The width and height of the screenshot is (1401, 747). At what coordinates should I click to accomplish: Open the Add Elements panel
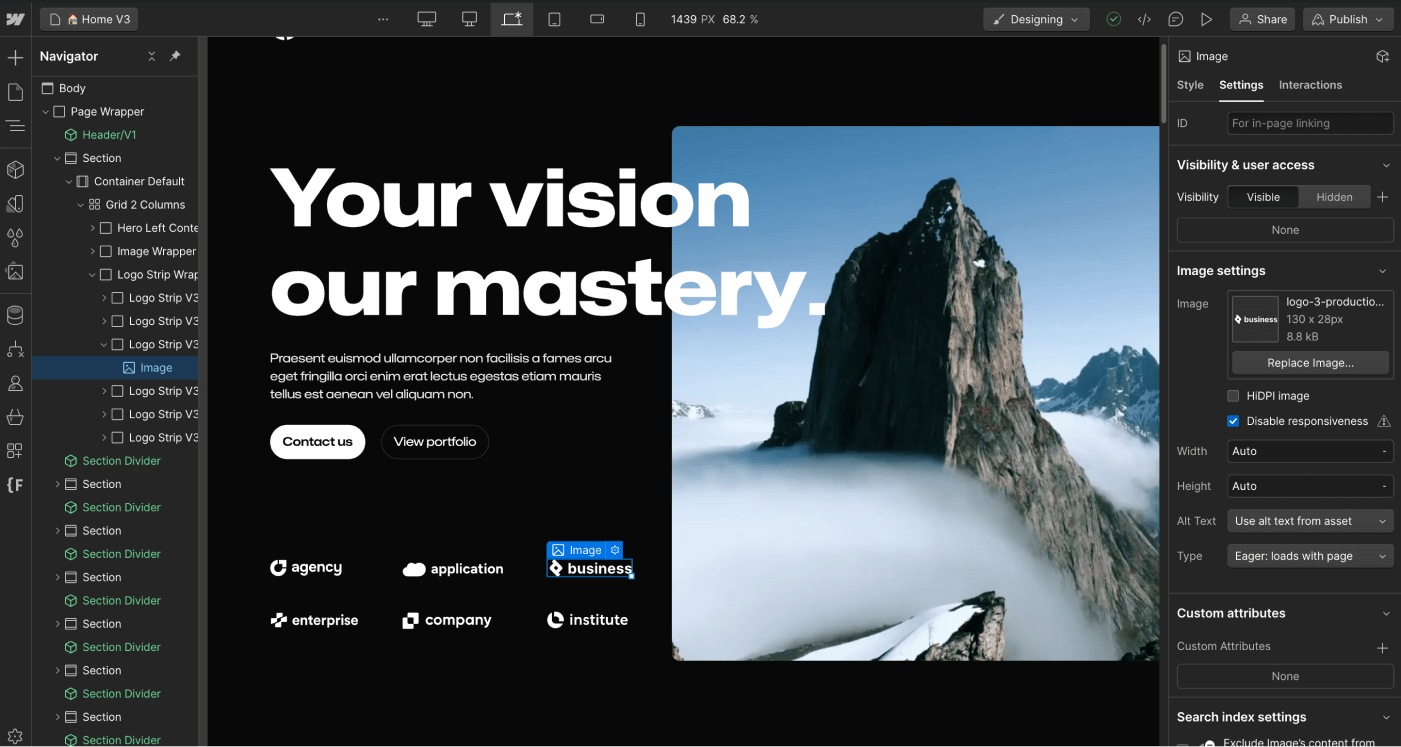click(x=15, y=57)
